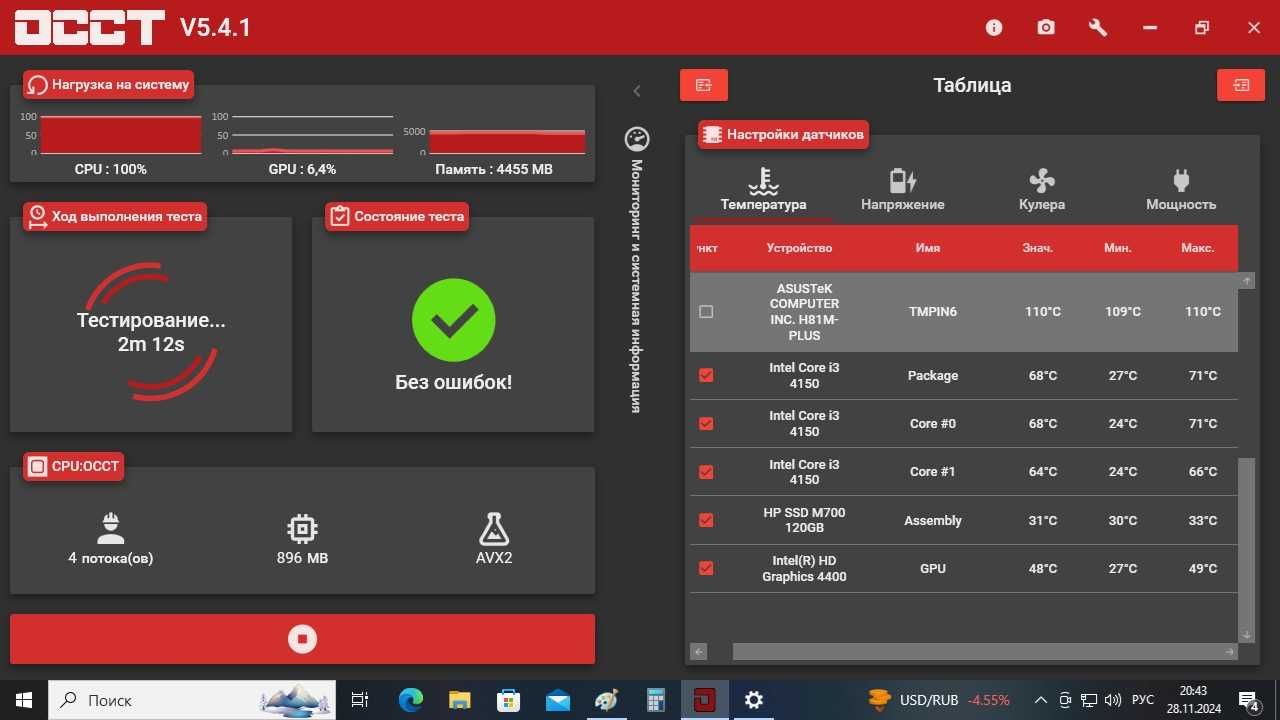Screen dimensions: 1280x720
Task: Click the red button left of Таблица
Action: pyautogui.click(x=704, y=85)
